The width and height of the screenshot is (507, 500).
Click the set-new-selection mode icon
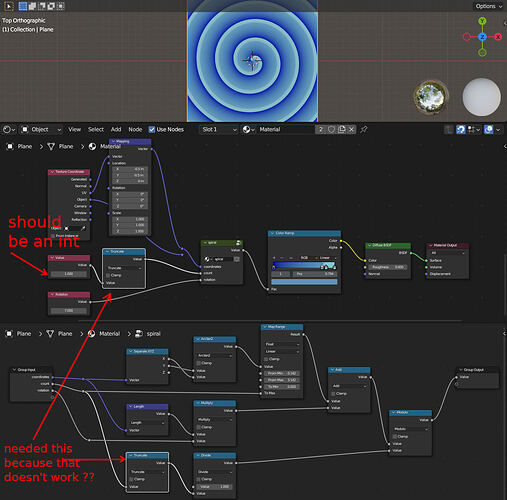pos(23,6)
